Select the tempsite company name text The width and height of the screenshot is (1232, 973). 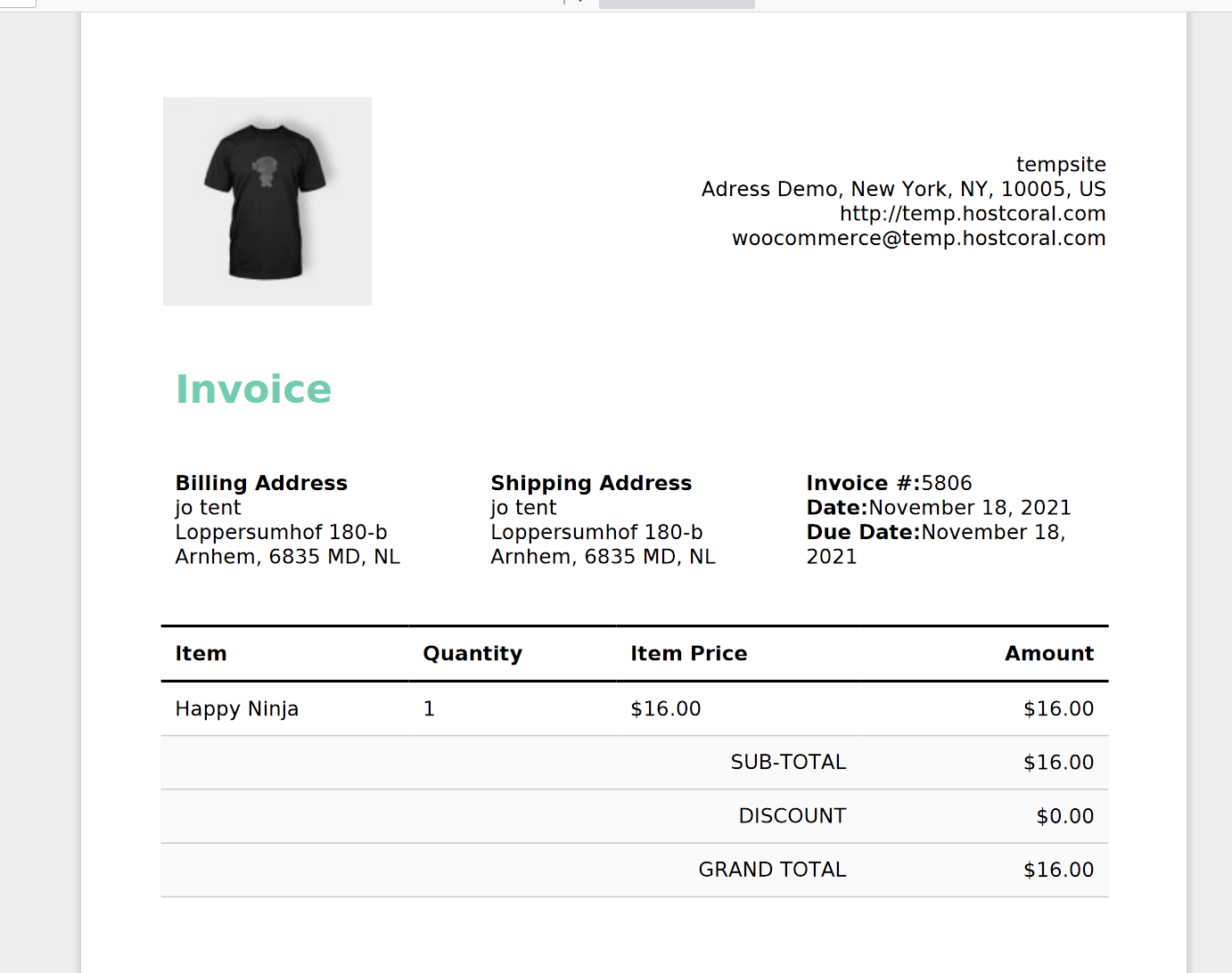tap(1060, 165)
